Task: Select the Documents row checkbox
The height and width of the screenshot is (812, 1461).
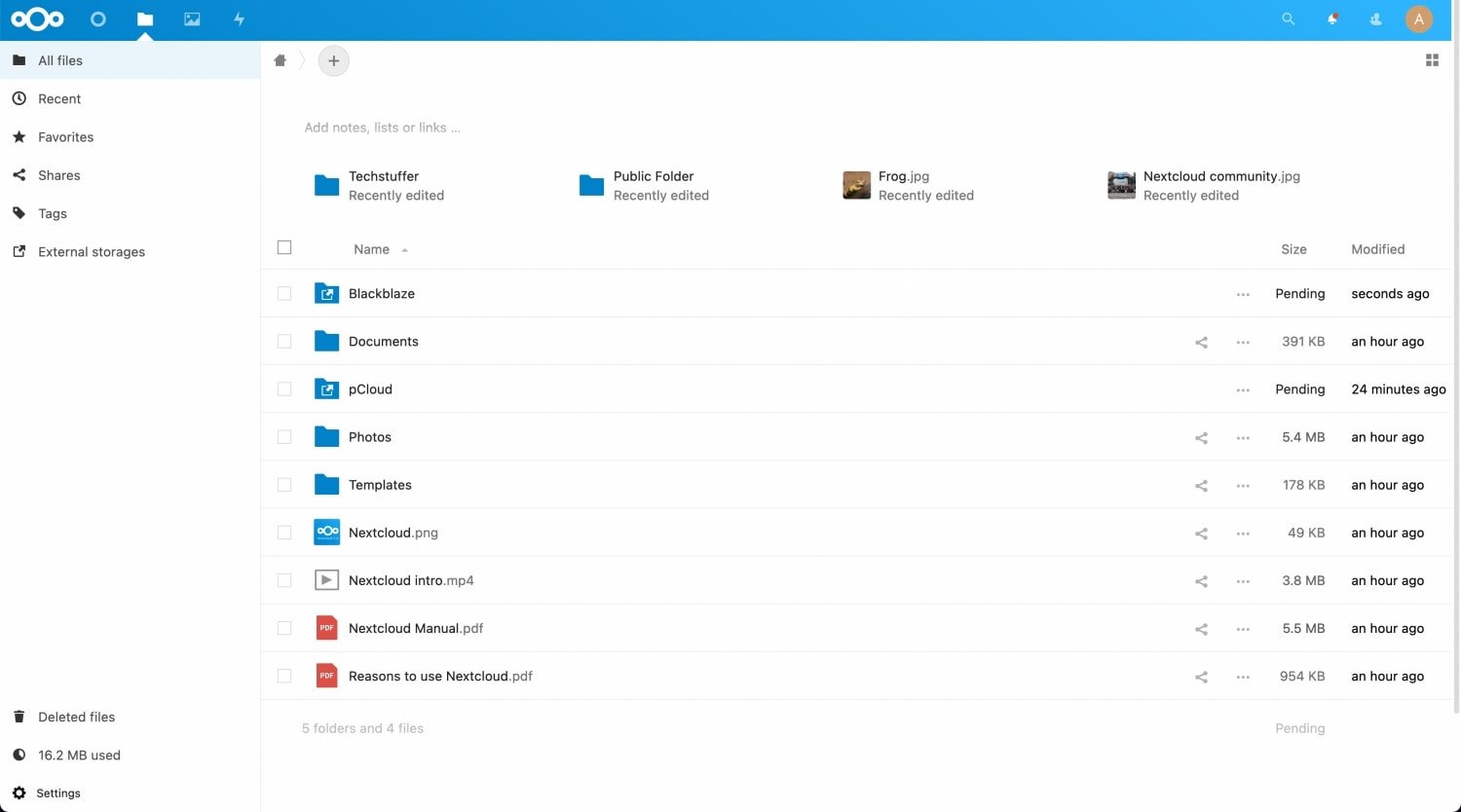Action: click(x=284, y=341)
